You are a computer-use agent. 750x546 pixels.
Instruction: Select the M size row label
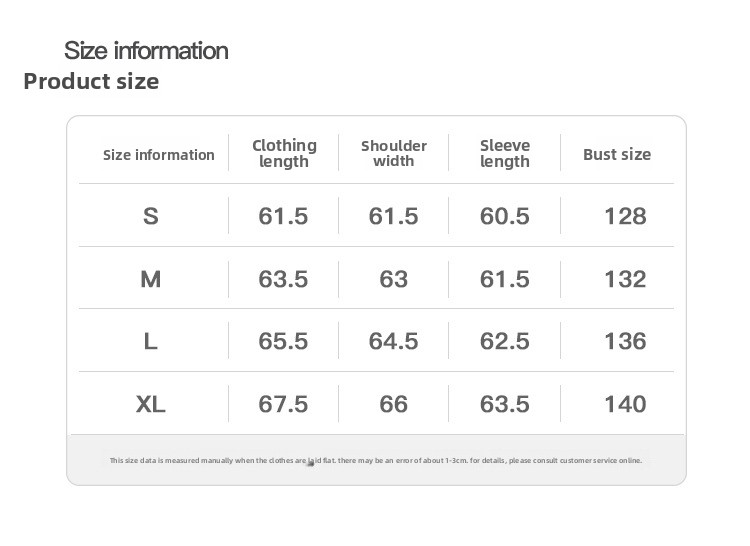click(151, 279)
